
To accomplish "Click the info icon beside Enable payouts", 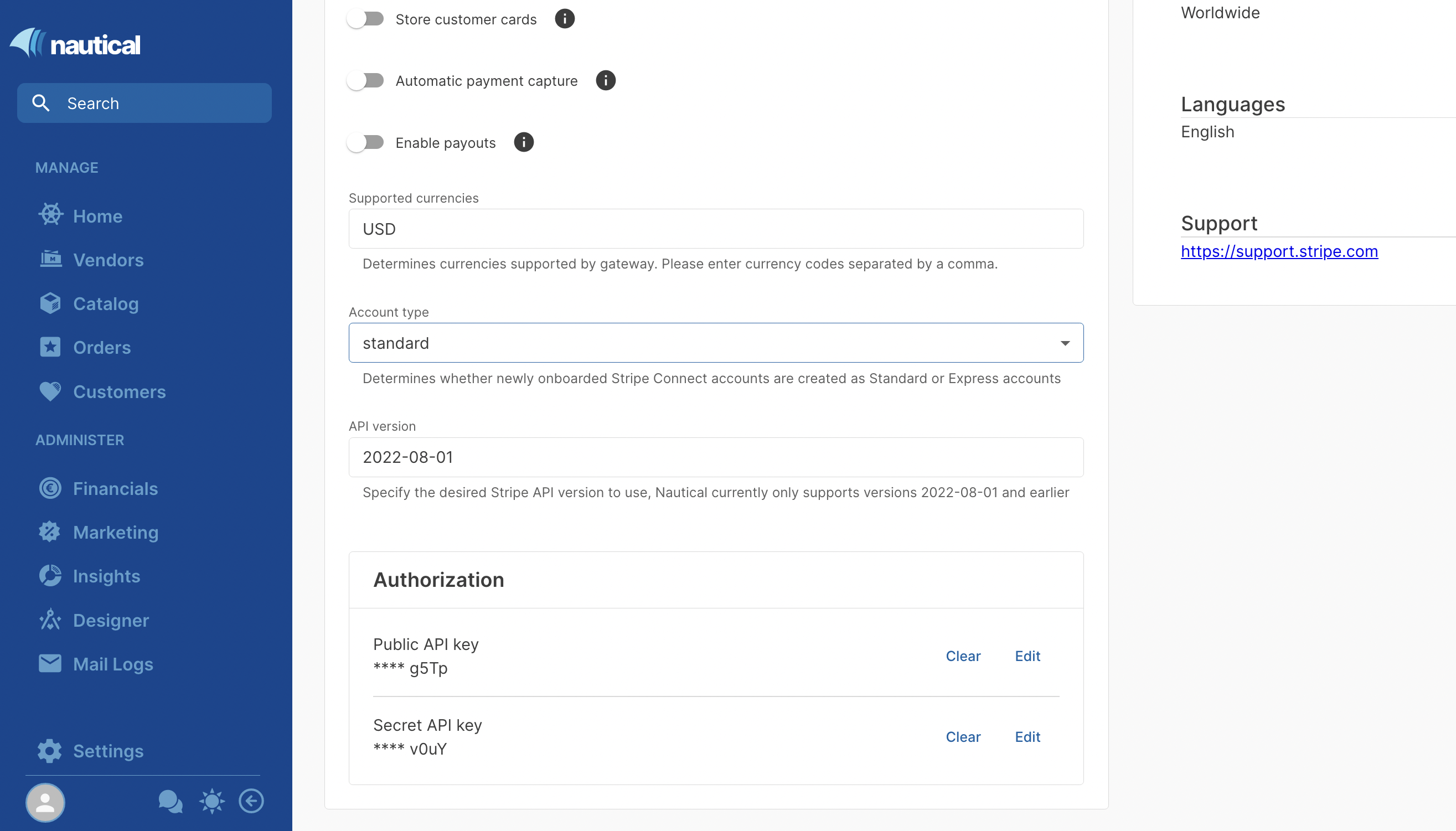I will click(x=523, y=142).
